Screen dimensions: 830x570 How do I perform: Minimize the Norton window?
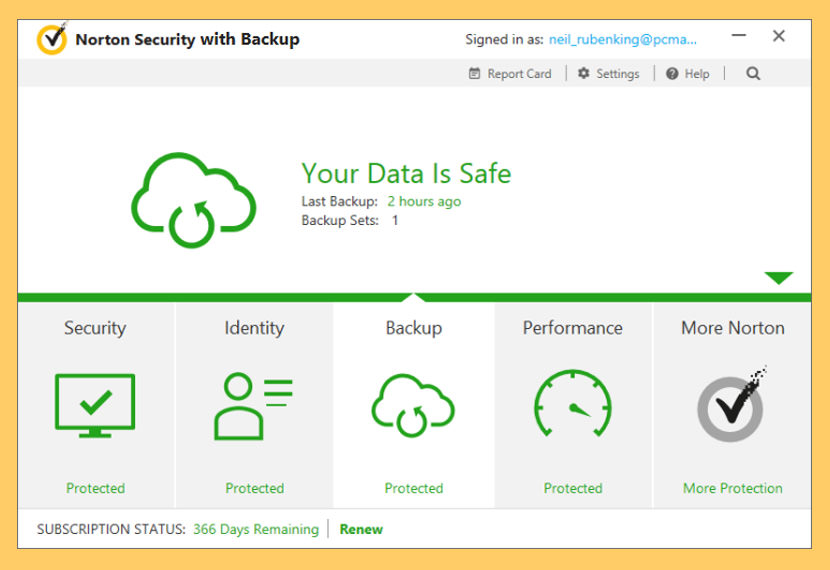tap(739, 35)
